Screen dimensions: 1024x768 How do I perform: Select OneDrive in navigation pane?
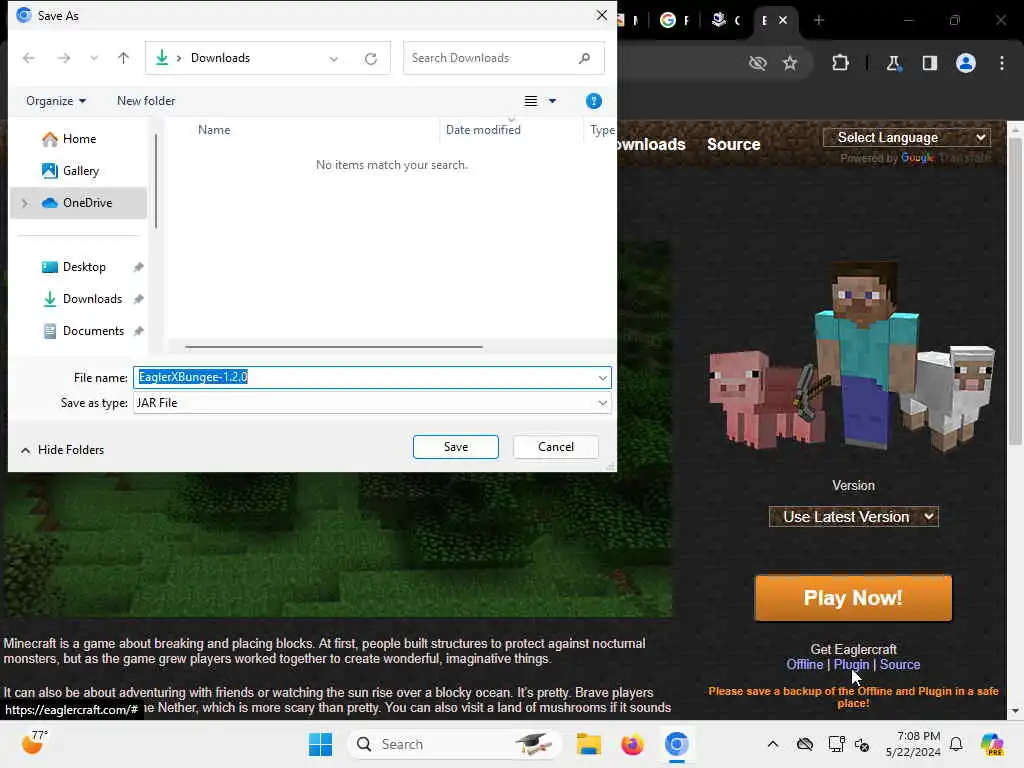78,202
